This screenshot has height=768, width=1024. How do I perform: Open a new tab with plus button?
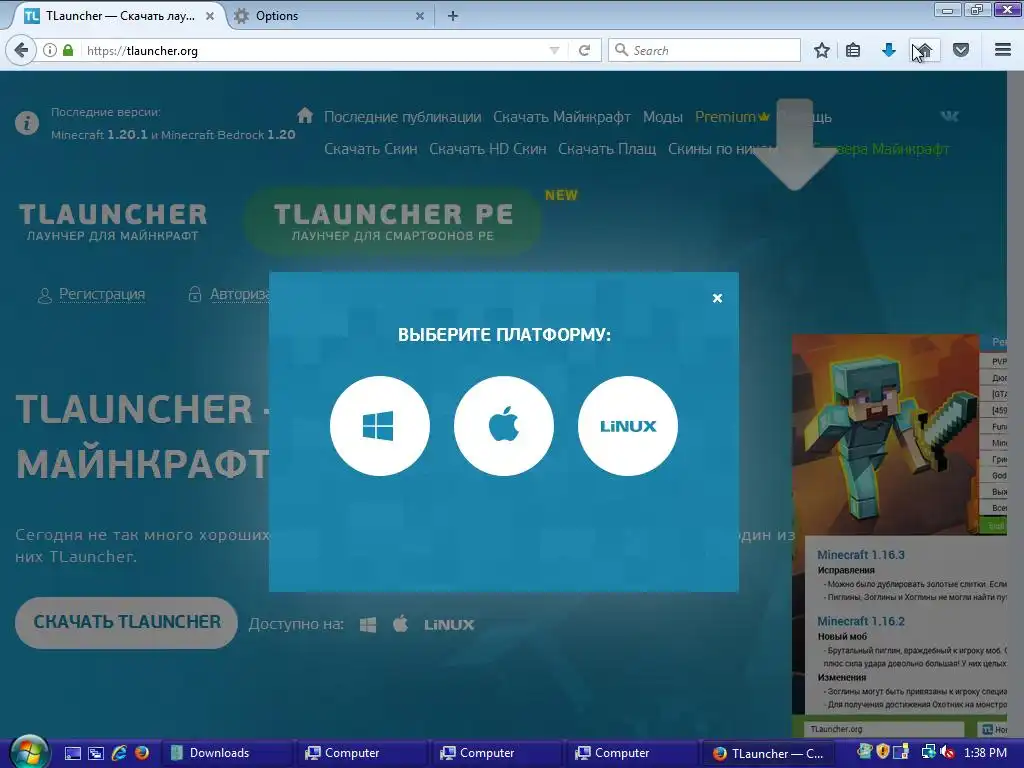tap(453, 16)
